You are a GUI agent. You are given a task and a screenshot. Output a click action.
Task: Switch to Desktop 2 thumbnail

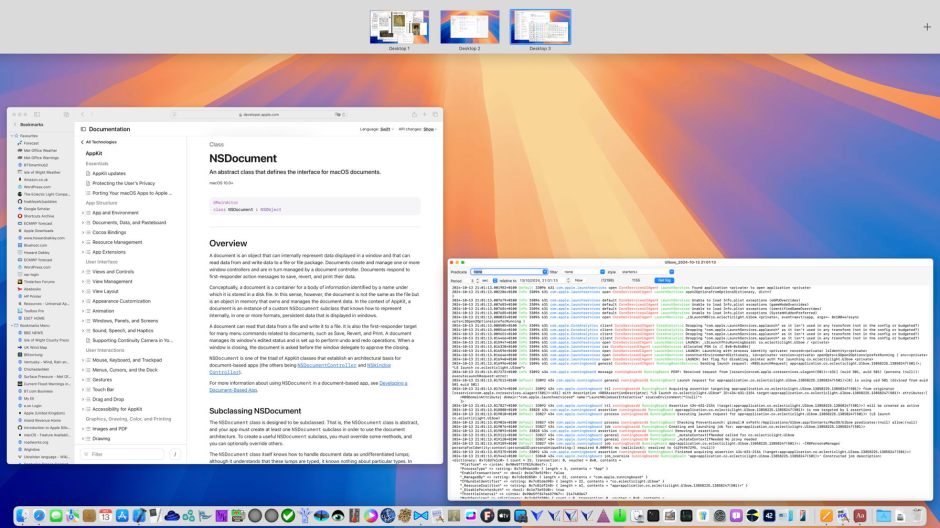469,27
